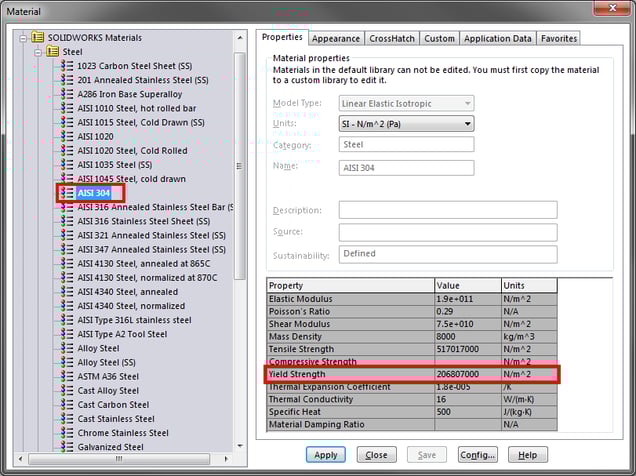
Task: Click the material icon beside Alloy Steel (SS)
Action: pyautogui.click(x=67, y=362)
